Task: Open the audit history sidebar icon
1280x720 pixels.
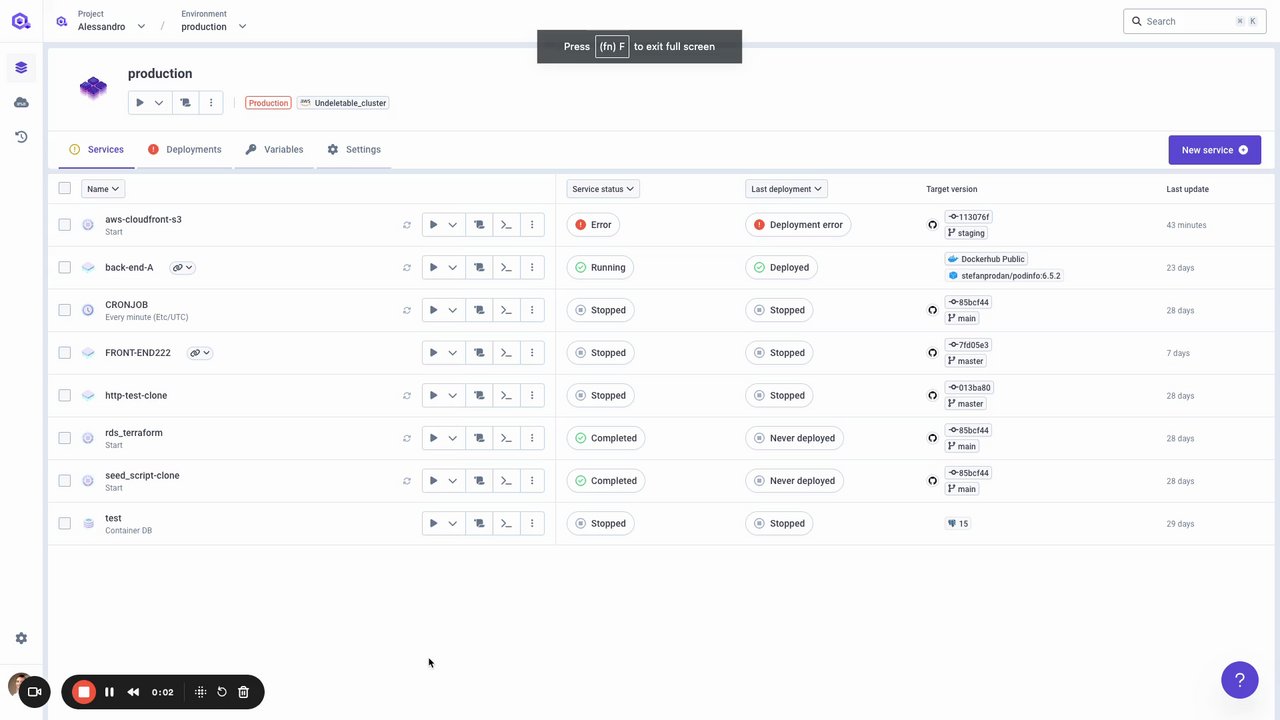Action: tap(21, 137)
